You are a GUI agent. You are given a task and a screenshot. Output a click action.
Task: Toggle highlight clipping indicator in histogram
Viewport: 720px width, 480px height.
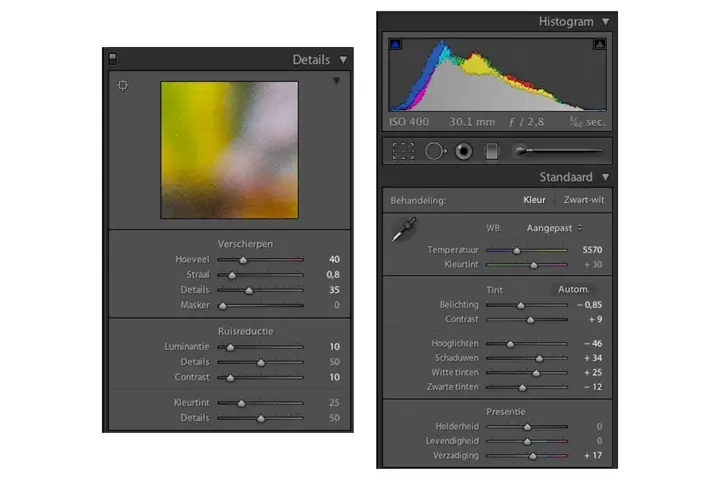tap(599, 44)
